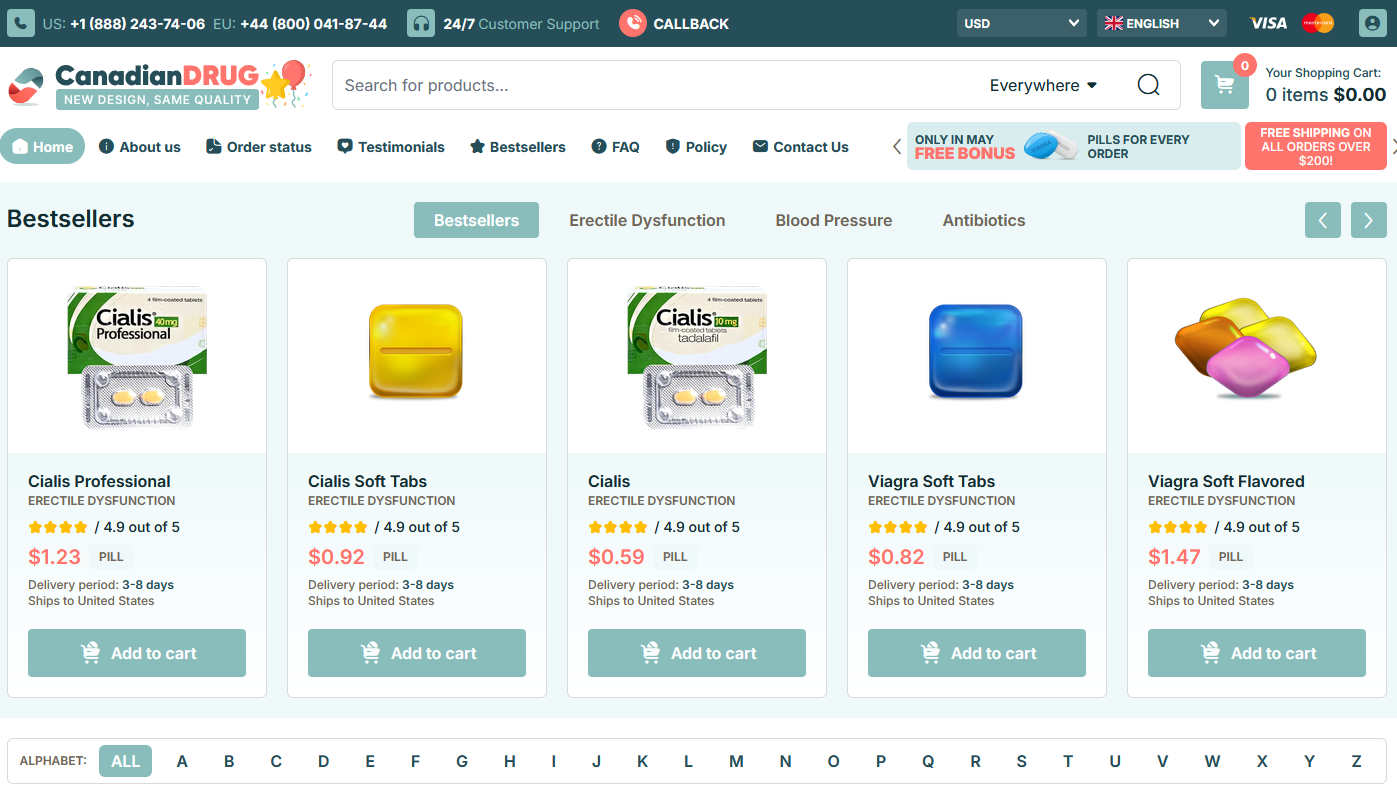Filter products by letter C

[276, 761]
